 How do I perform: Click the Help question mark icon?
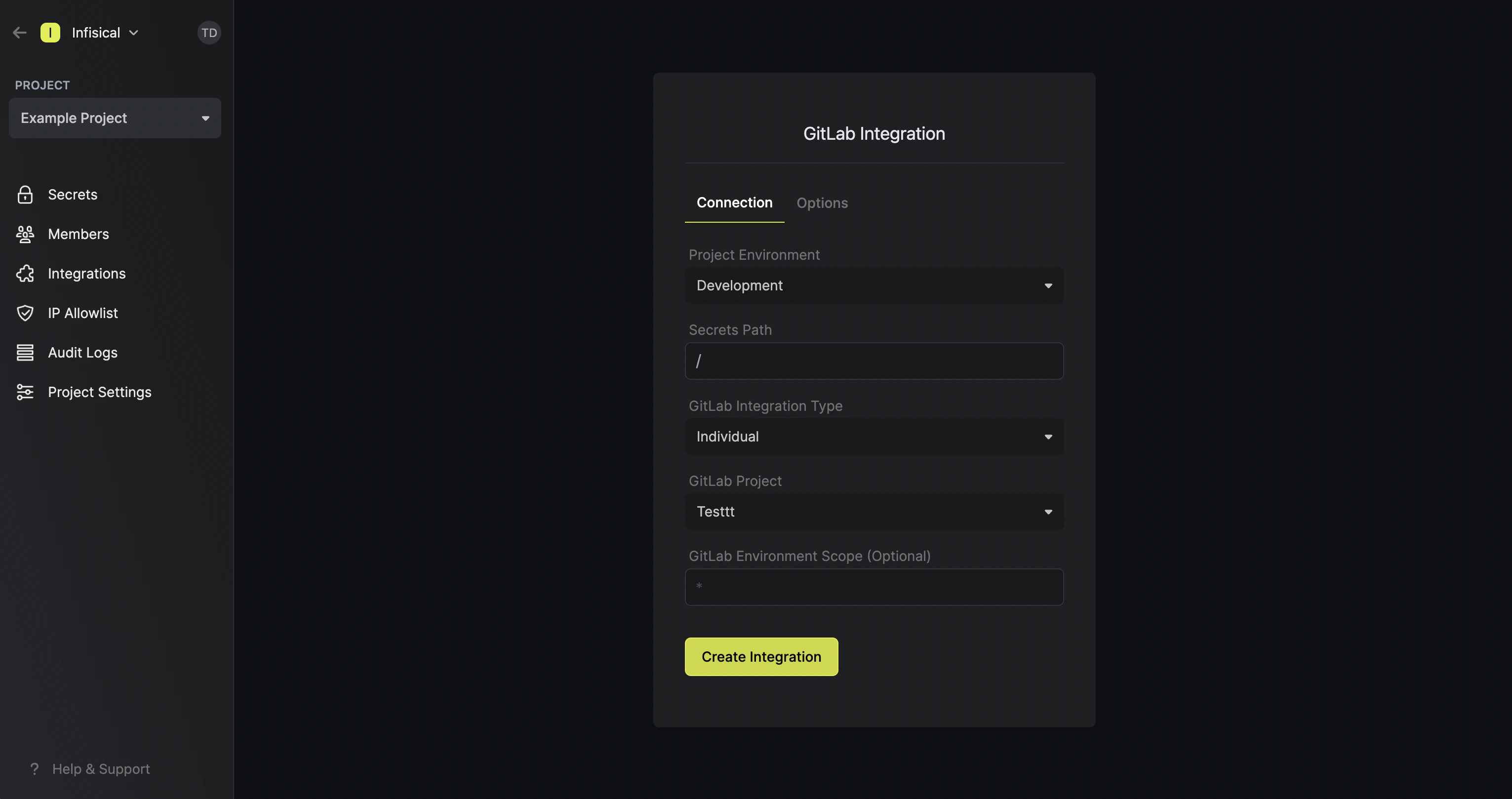(x=35, y=768)
